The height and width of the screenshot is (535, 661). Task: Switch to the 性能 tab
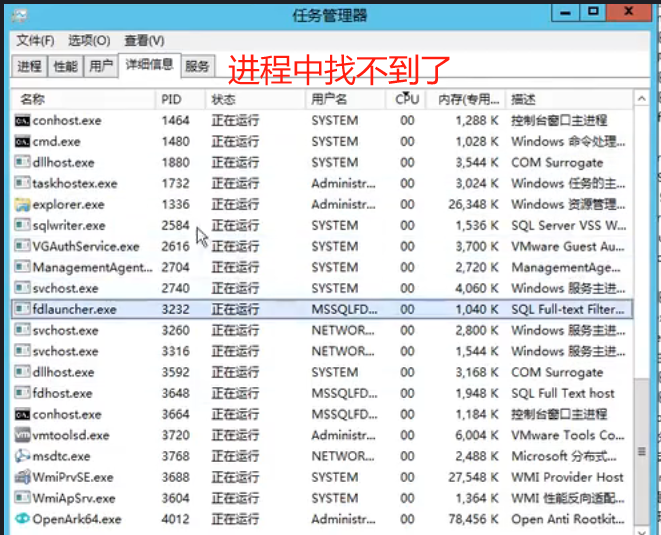(65, 66)
